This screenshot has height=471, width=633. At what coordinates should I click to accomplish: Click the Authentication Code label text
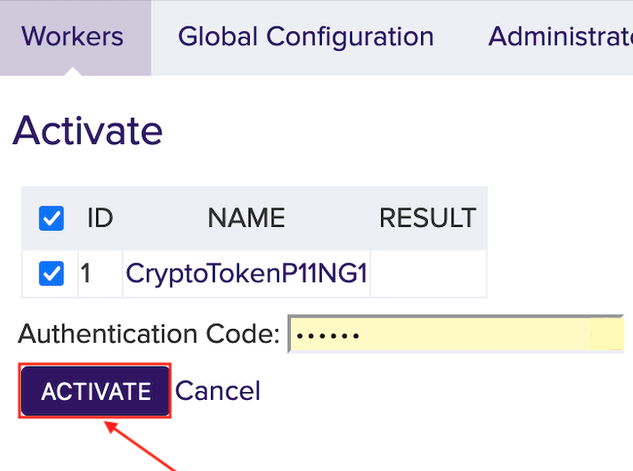(x=148, y=334)
